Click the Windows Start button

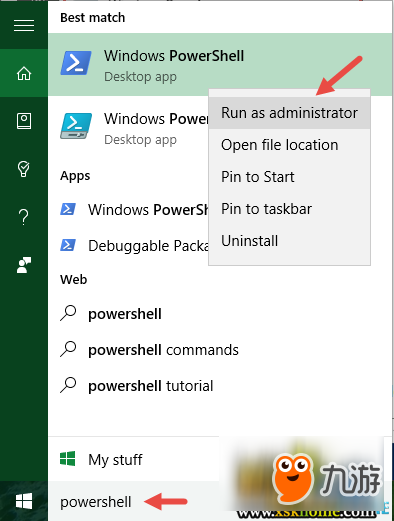(x=24, y=501)
